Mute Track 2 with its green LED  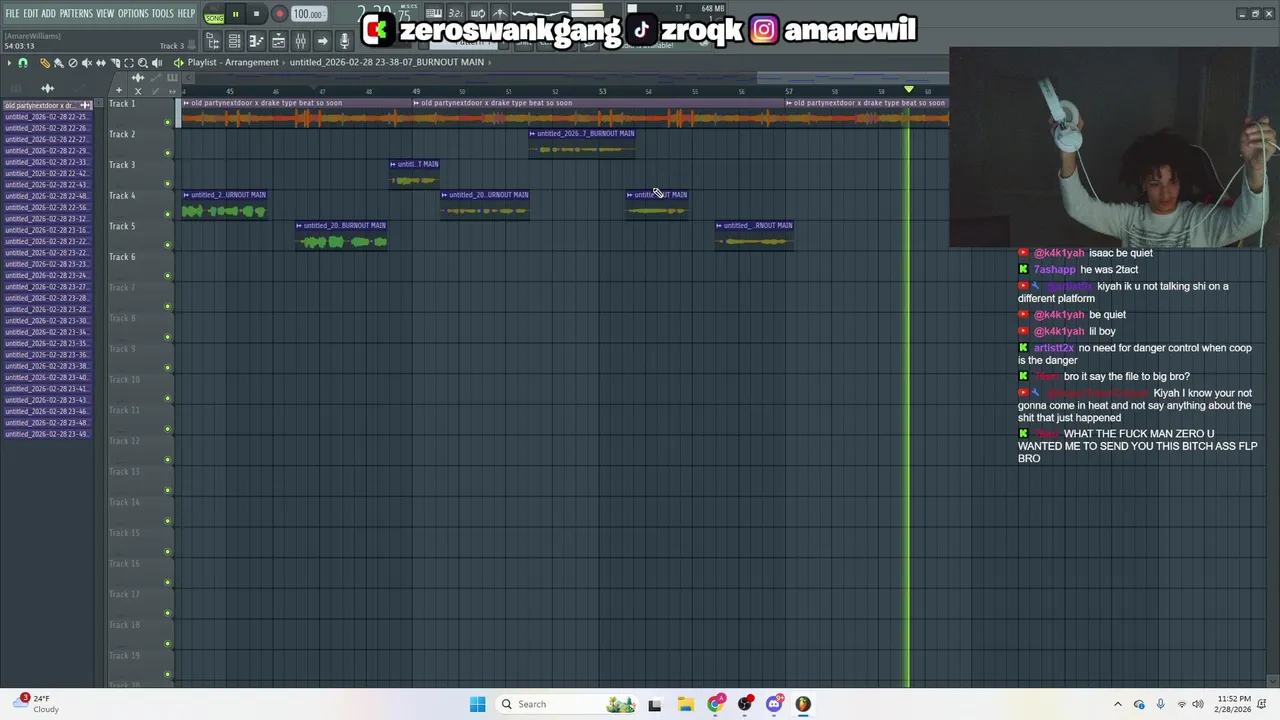pyautogui.click(x=168, y=153)
